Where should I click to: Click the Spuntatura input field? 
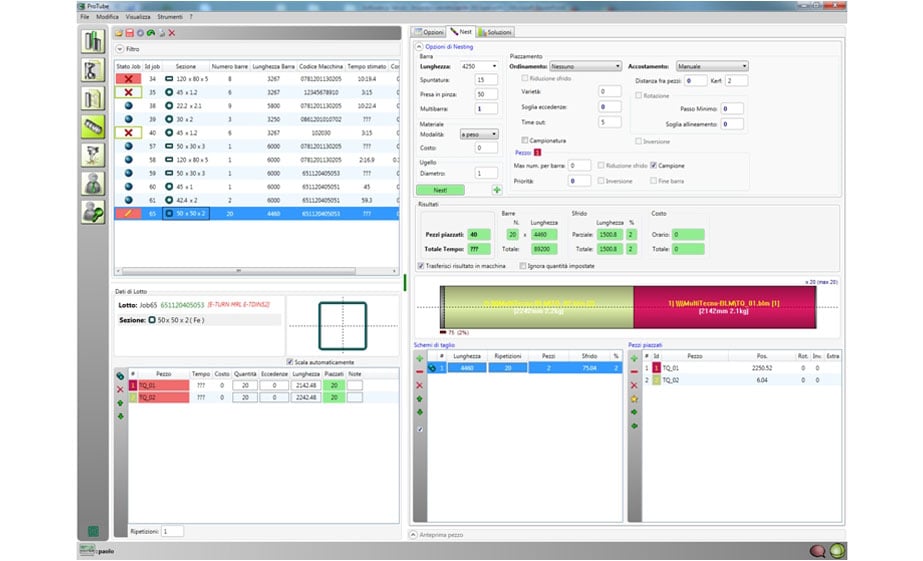click(x=486, y=79)
